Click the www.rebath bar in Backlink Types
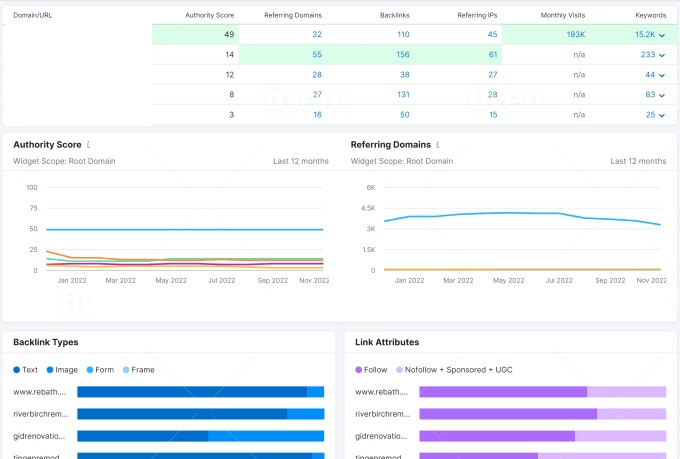The image size is (680, 459). click(x=200, y=392)
